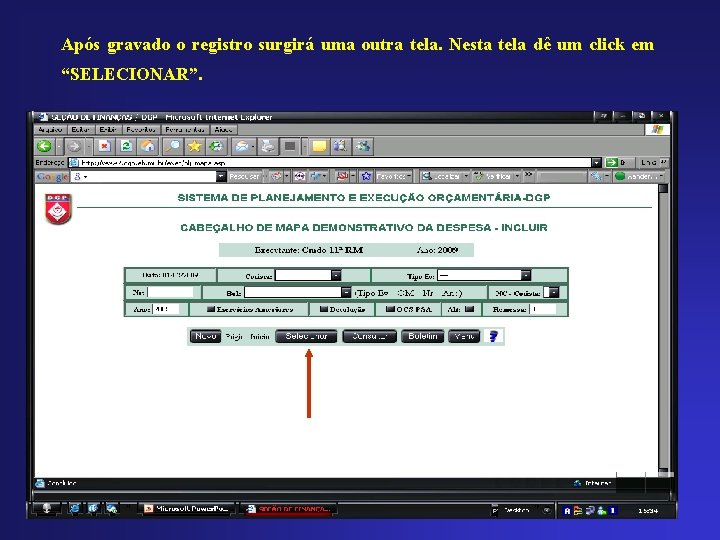Toggle the Devolução checkbox
This screenshot has height=540, width=720.
(323, 309)
